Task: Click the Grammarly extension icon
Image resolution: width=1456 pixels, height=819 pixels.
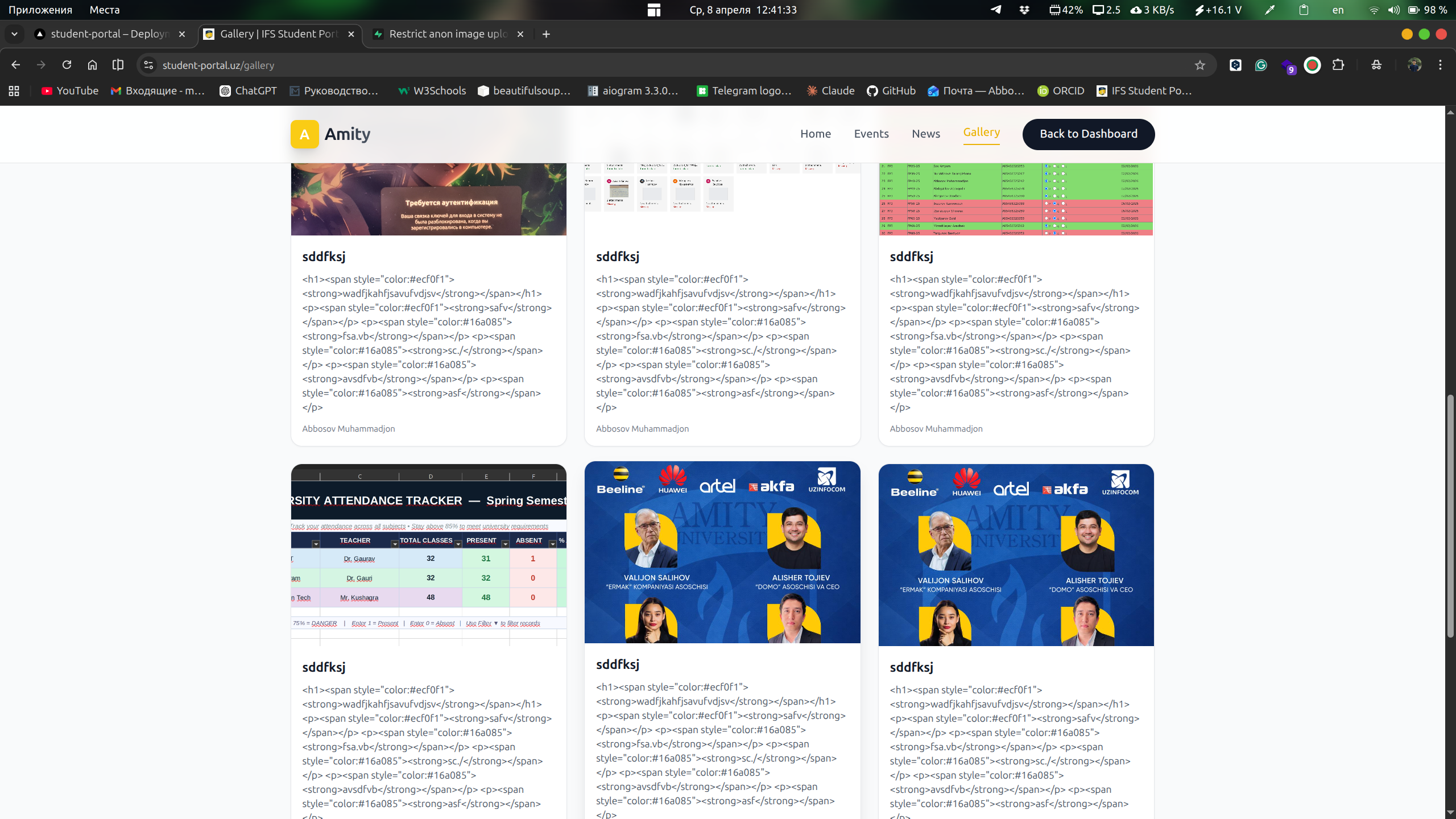Action: pos(1261,65)
